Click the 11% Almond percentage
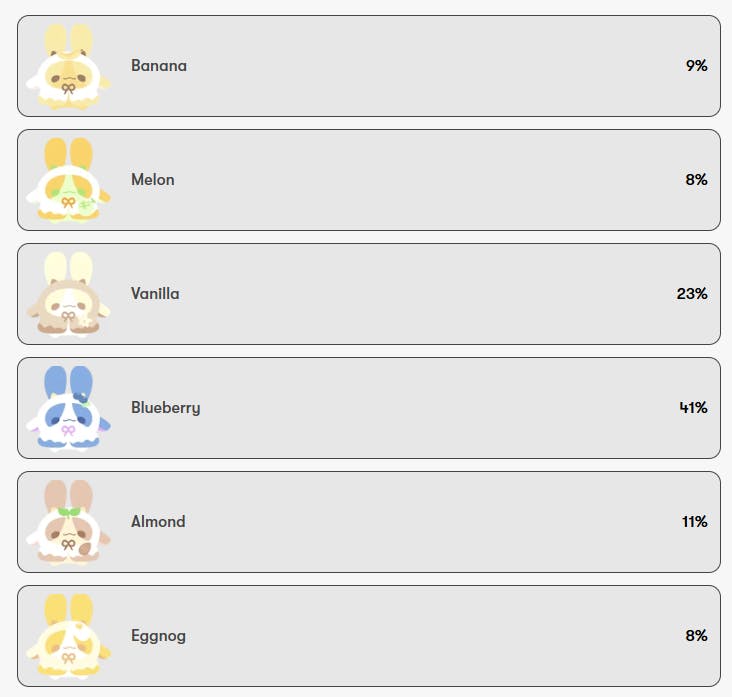The height and width of the screenshot is (697, 732). point(694,522)
